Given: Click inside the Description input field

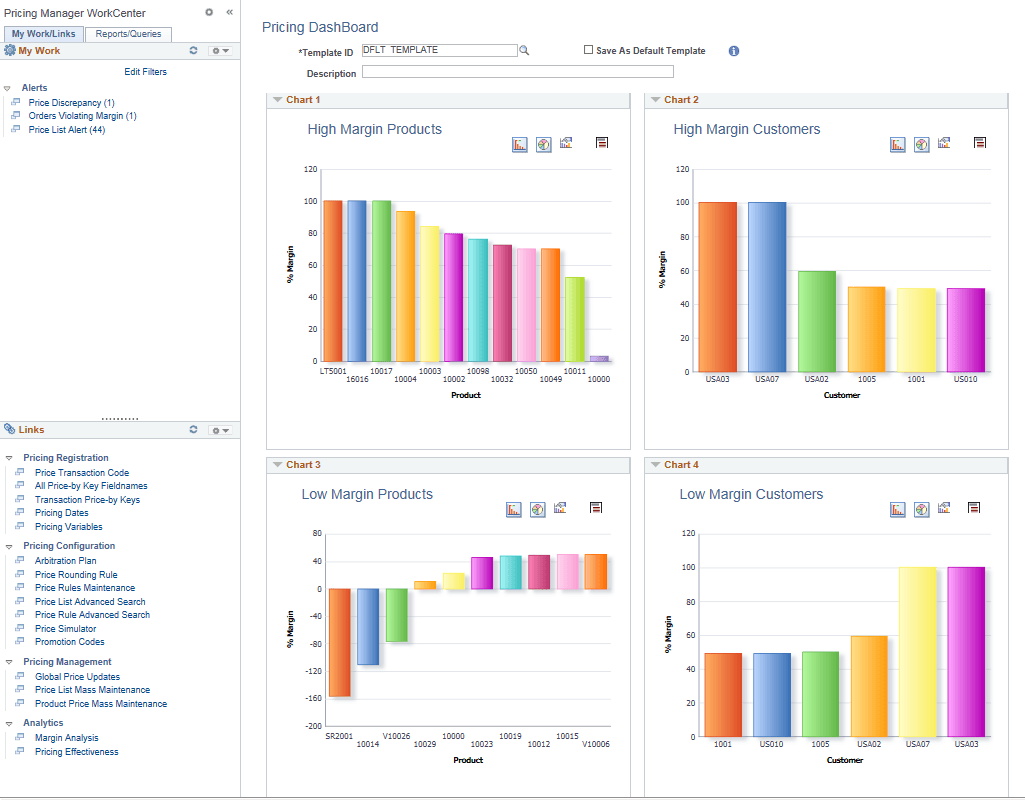Looking at the screenshot, I should point(517,71).
